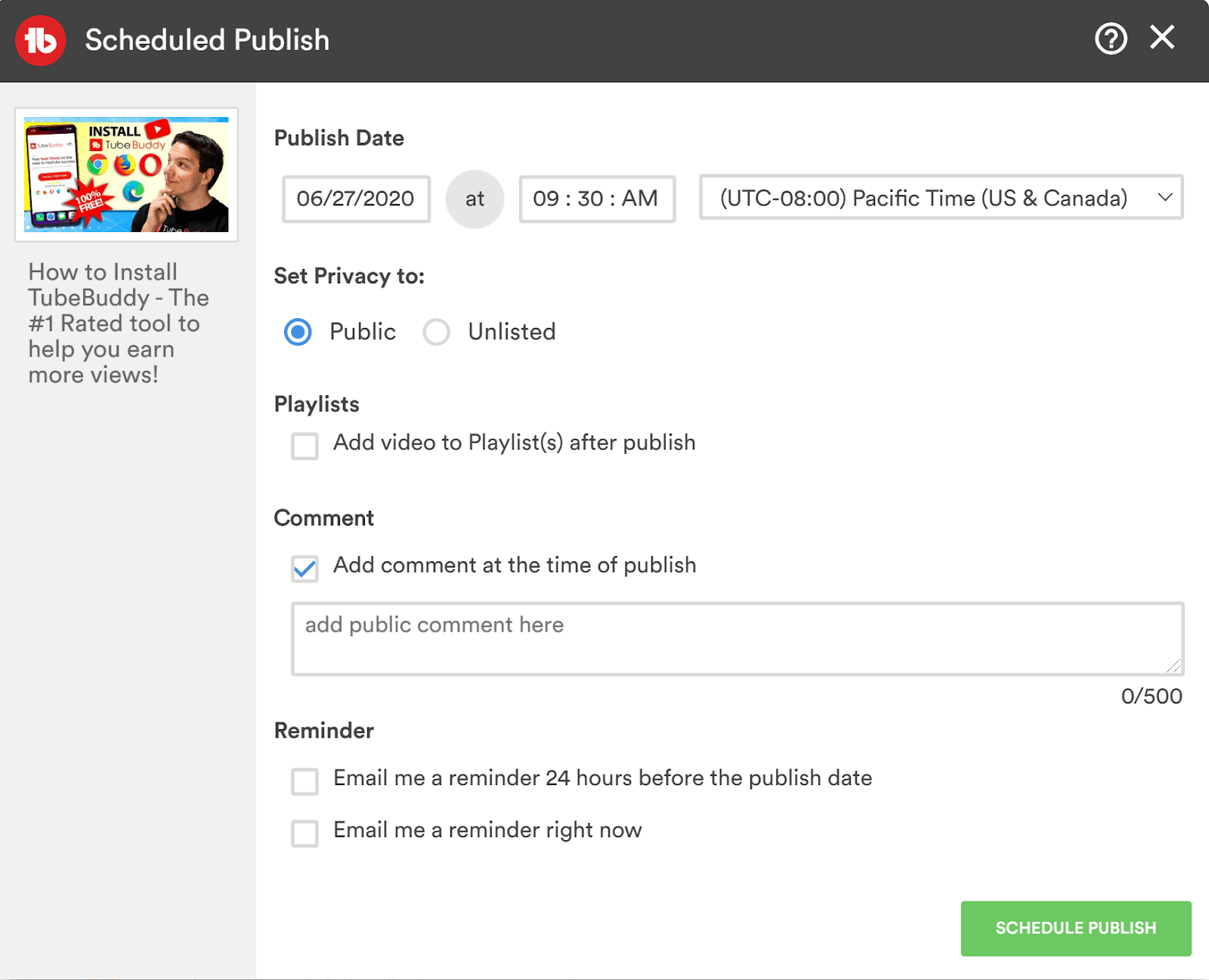Click the TubeBuddy logo icon
This screenshot has height=980, width=1209.
coord(41,40)
